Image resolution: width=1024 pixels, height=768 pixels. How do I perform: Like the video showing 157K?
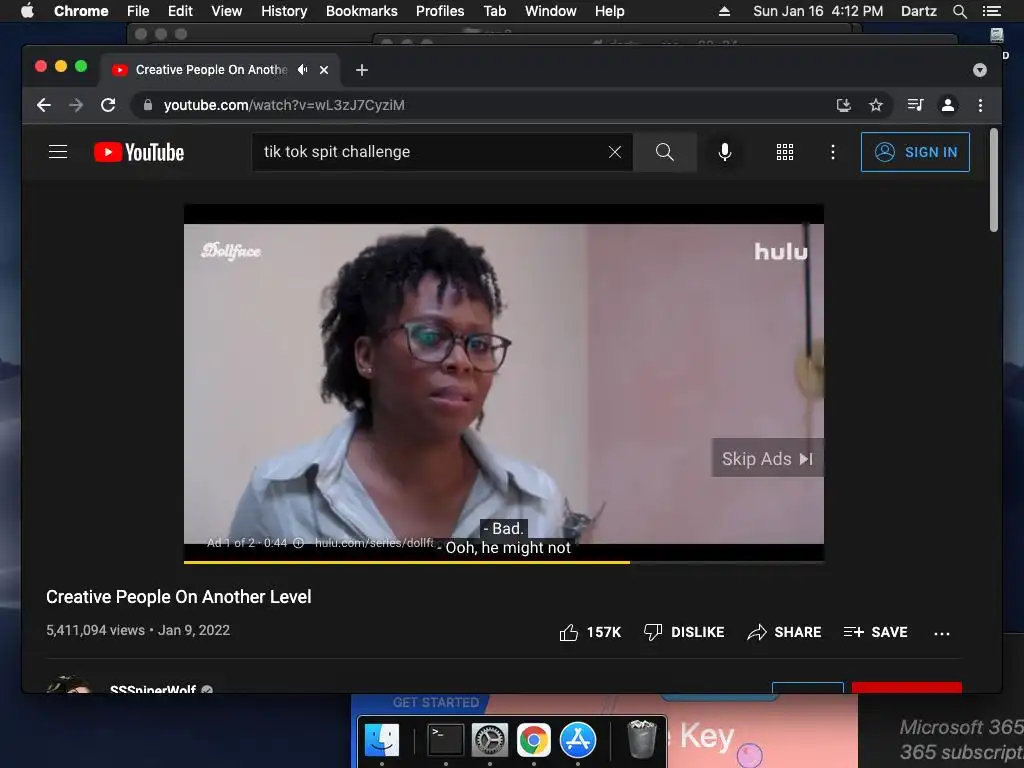(x=590, y=632)
